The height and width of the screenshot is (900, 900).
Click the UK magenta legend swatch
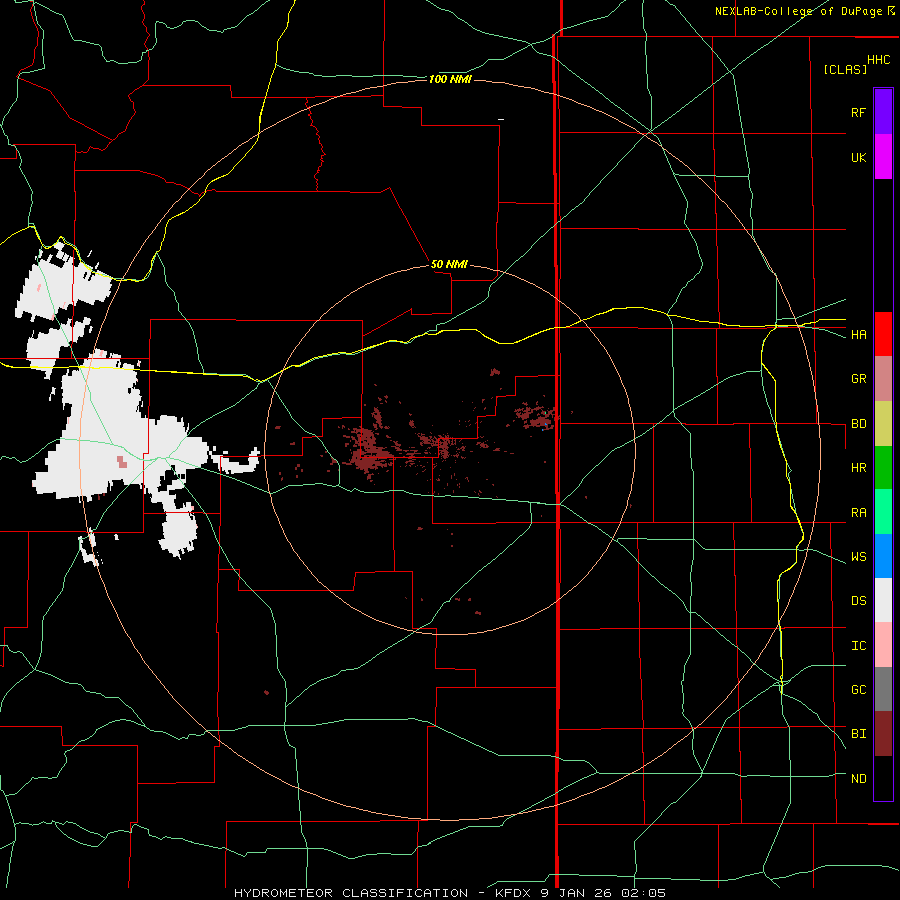pyautogui.click(x=883, y=157)
